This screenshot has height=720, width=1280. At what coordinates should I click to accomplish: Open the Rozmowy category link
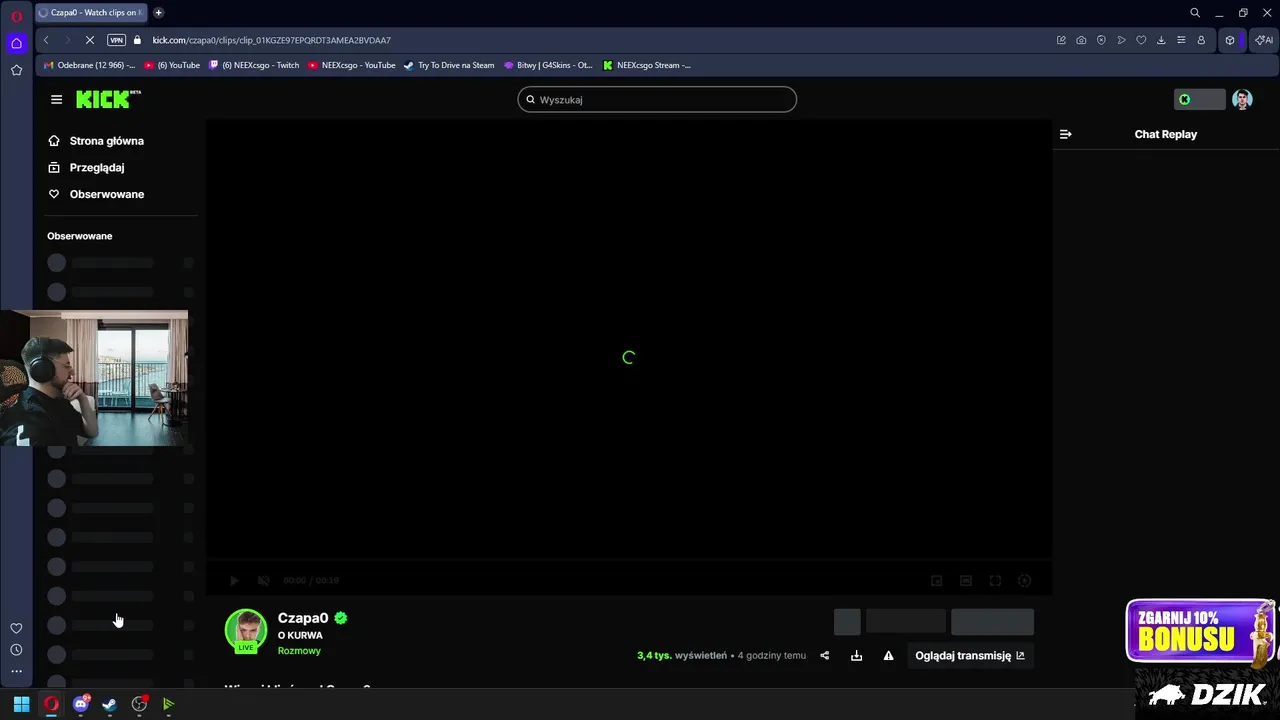click(x=299, y=651)
